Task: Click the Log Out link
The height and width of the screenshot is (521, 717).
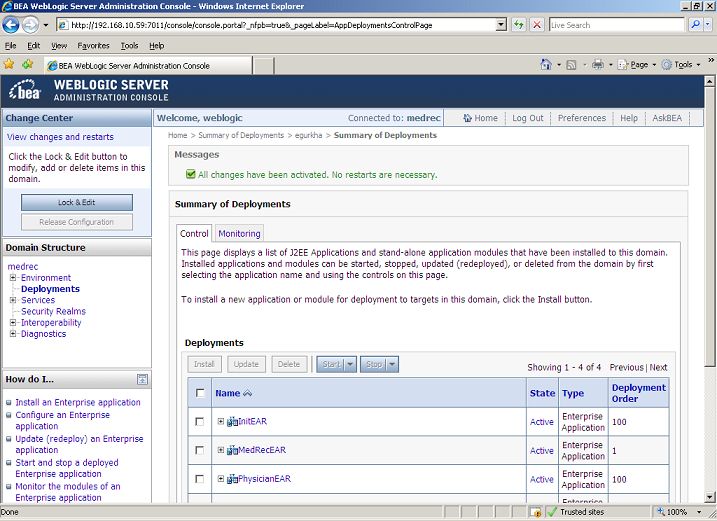Action: point(528,118)
